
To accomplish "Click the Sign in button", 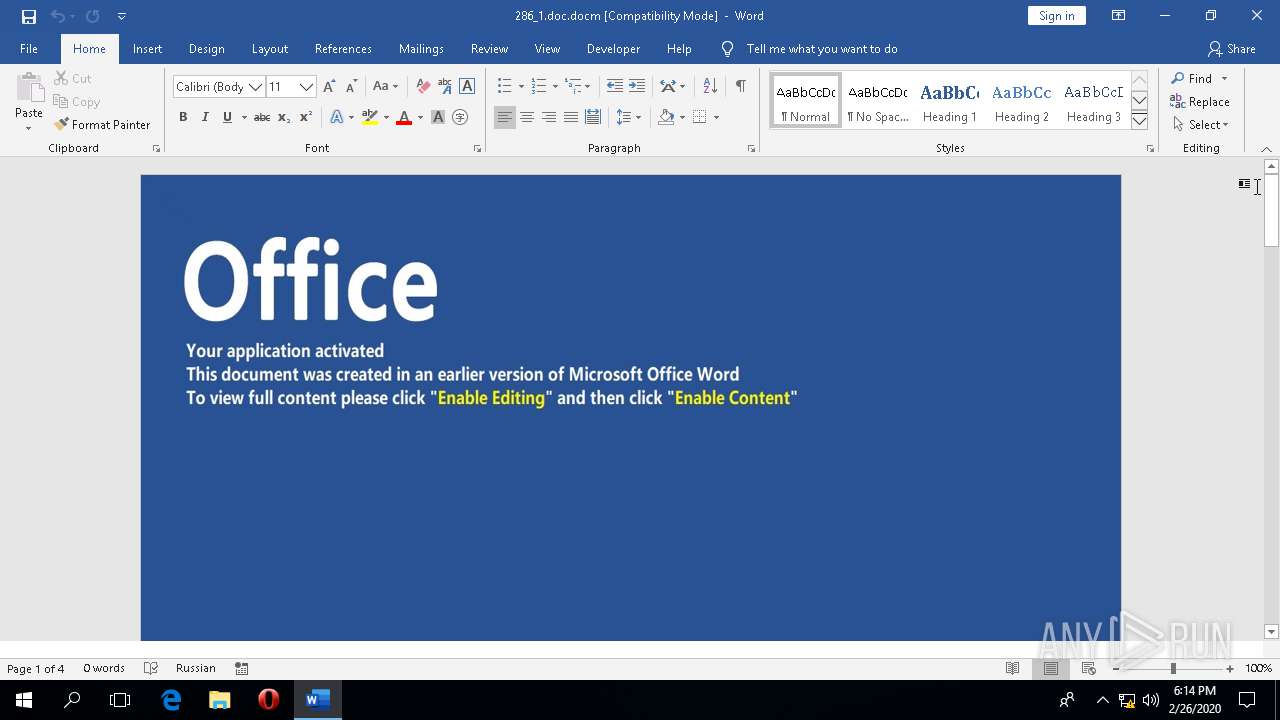I will [1056, 15].
